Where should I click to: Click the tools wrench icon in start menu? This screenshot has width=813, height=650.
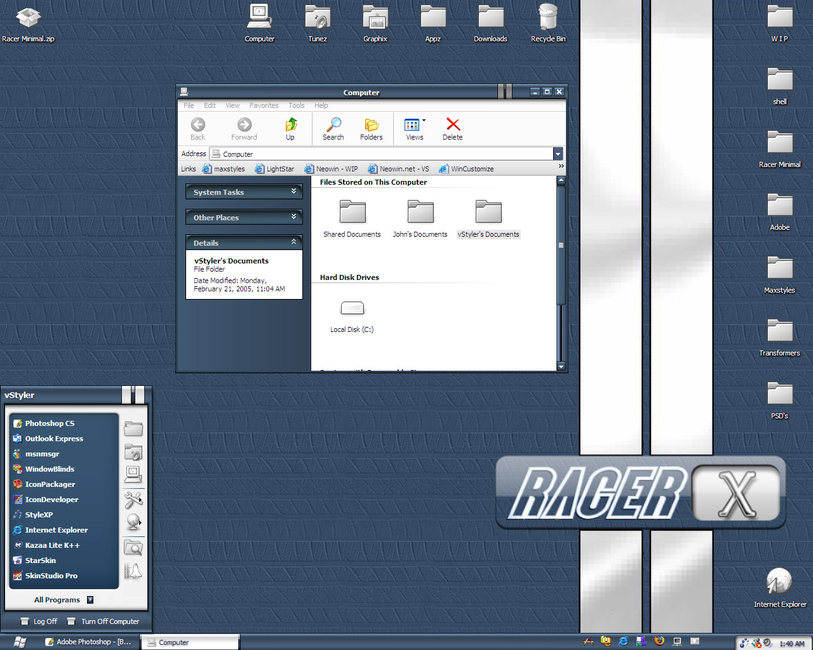click(x=133, y=500)
